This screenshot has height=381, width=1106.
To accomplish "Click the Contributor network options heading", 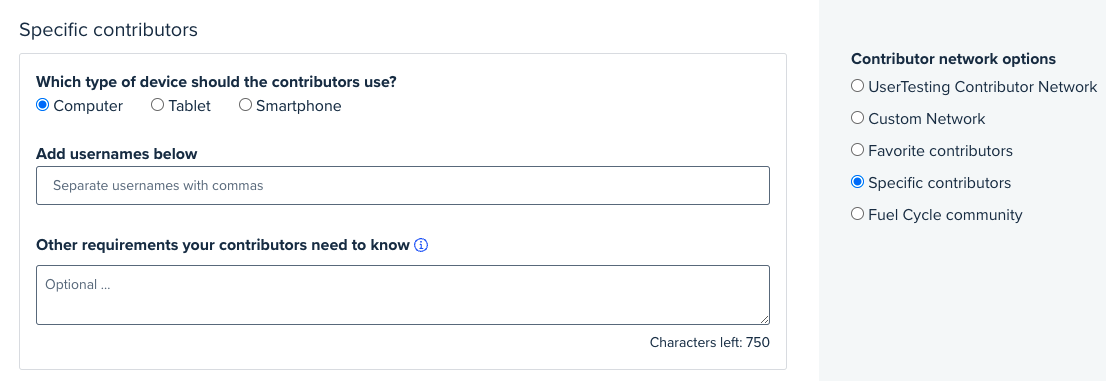I will pyautogui.click(x=954, y=59).
